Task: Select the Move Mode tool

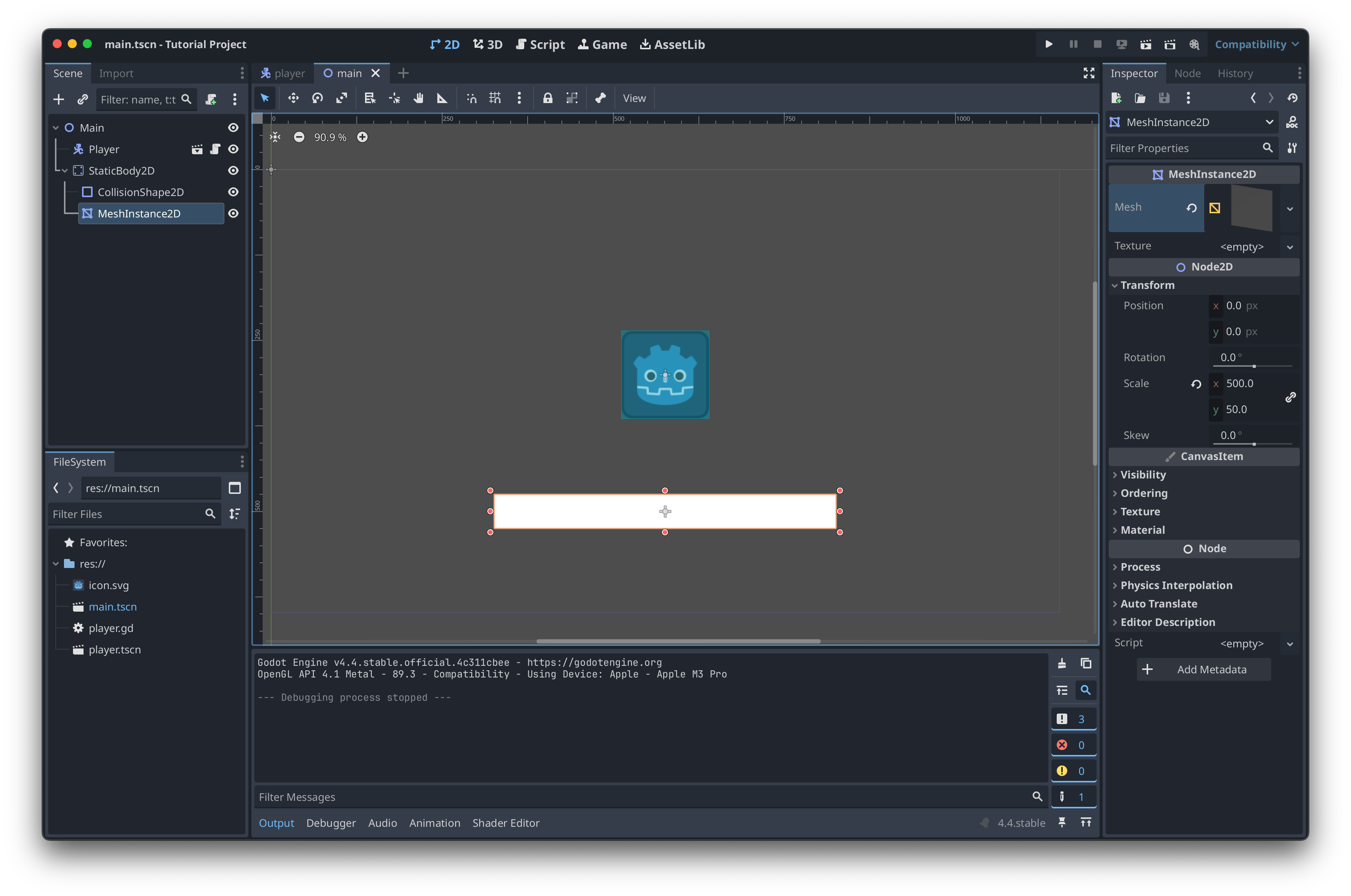Action: (293, 98)
